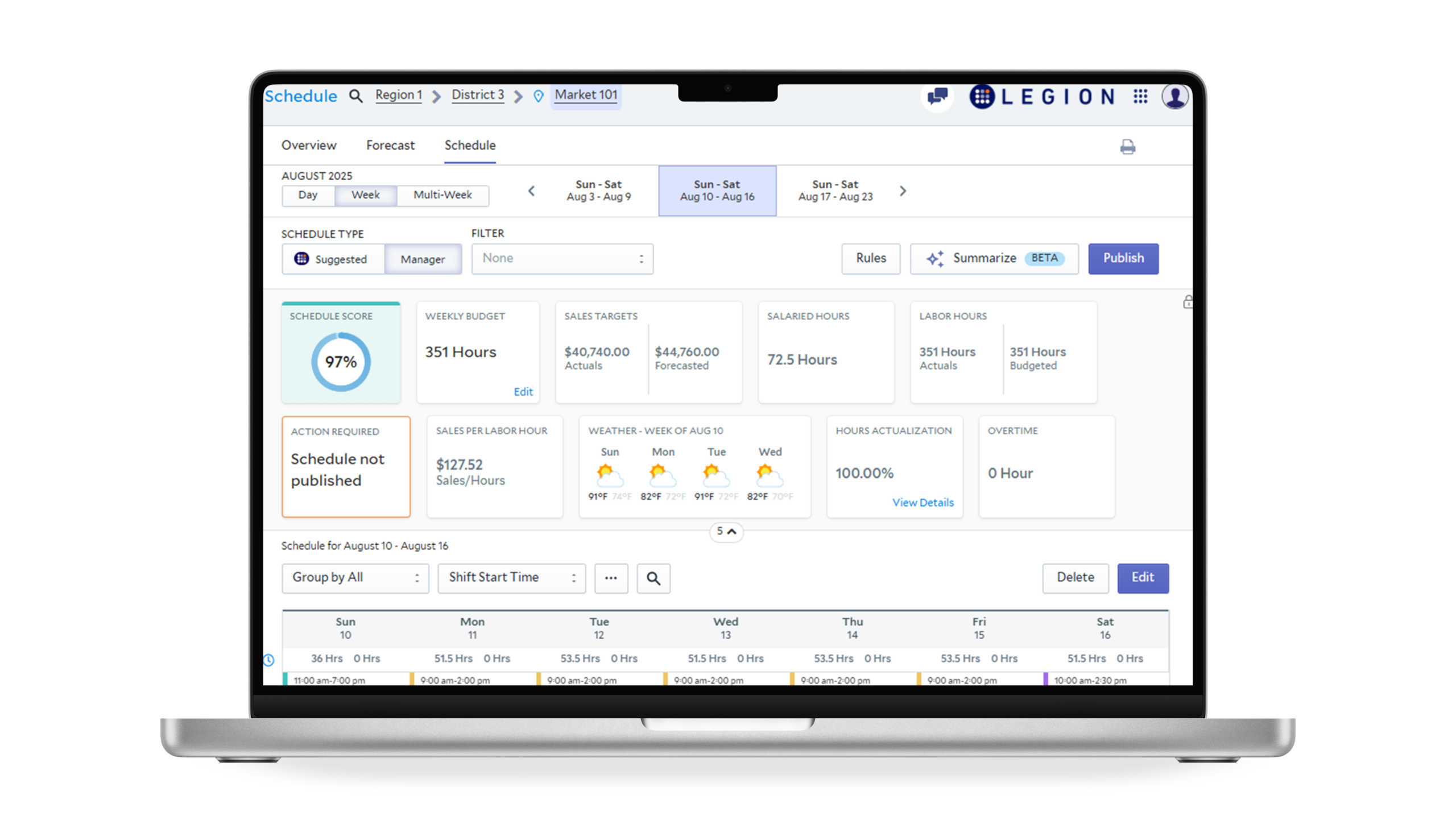Switch to the Overview tab
This screenshot has width=1456, height=837.
[309, 146]
